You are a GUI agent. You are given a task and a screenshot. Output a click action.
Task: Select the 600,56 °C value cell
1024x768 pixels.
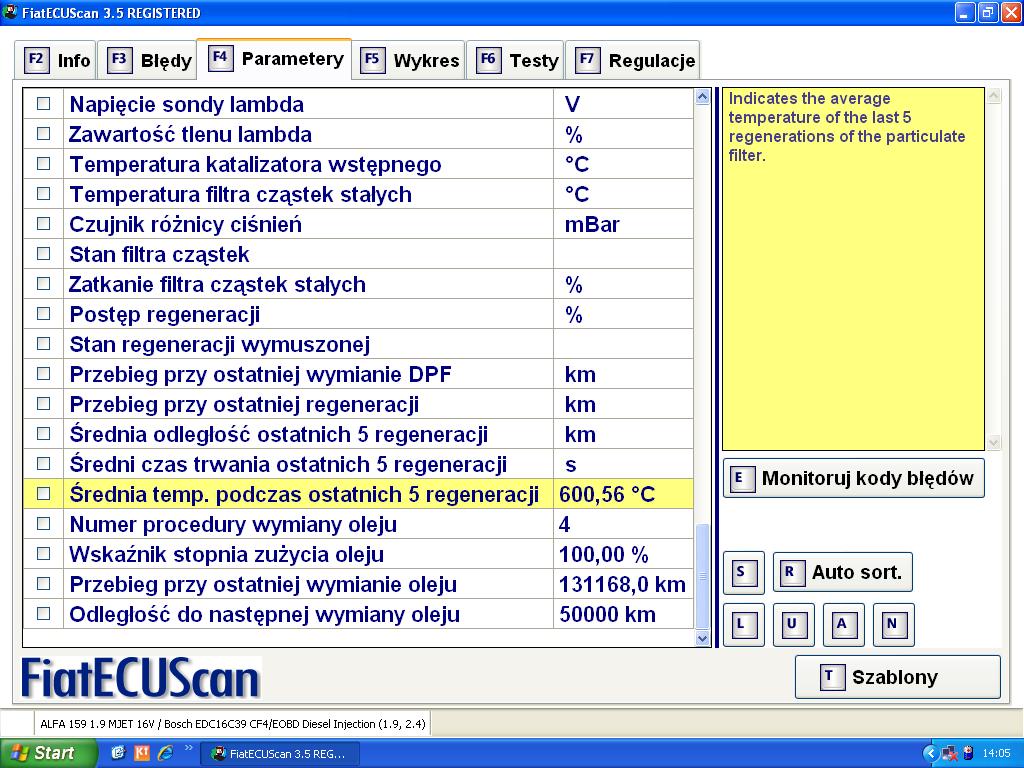pos(623,494)
